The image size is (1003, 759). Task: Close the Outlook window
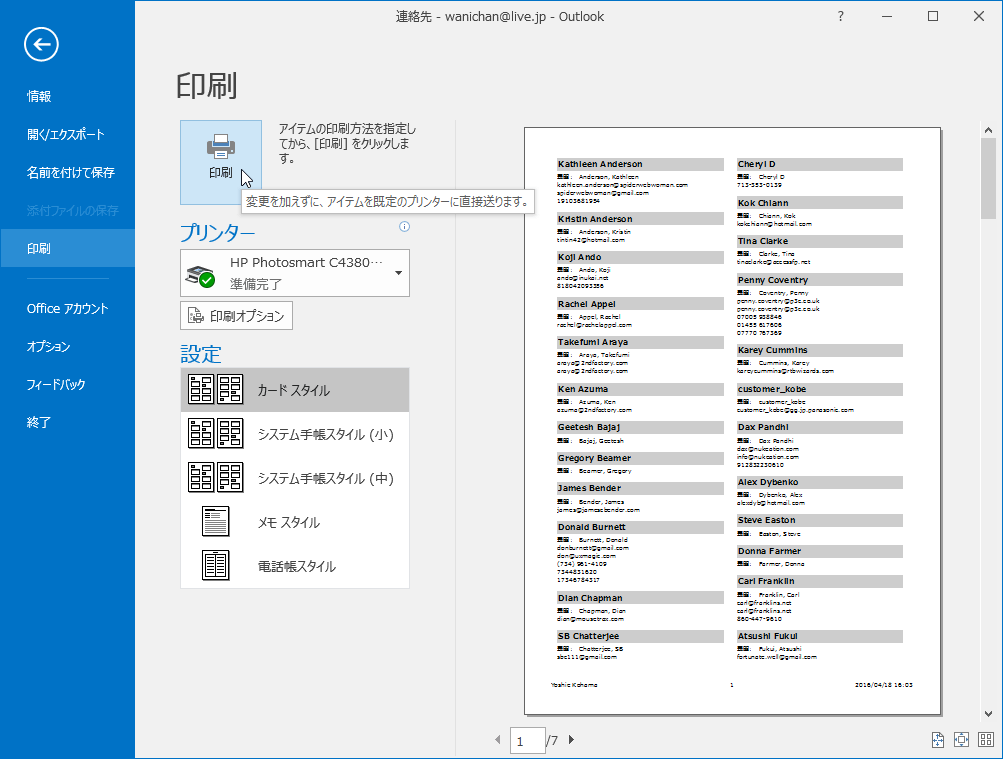pyautogui.click(x=979, y=17)
